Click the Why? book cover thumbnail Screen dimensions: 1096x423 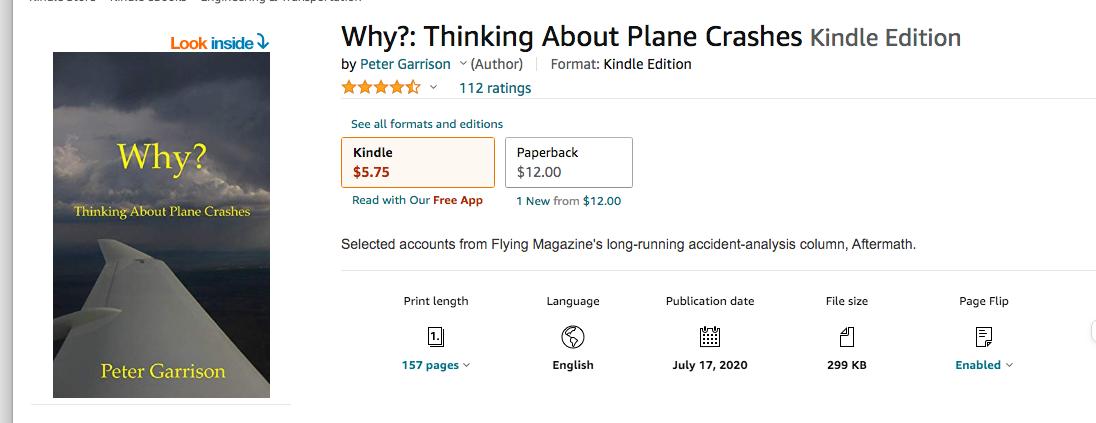[x=161, y=225]
